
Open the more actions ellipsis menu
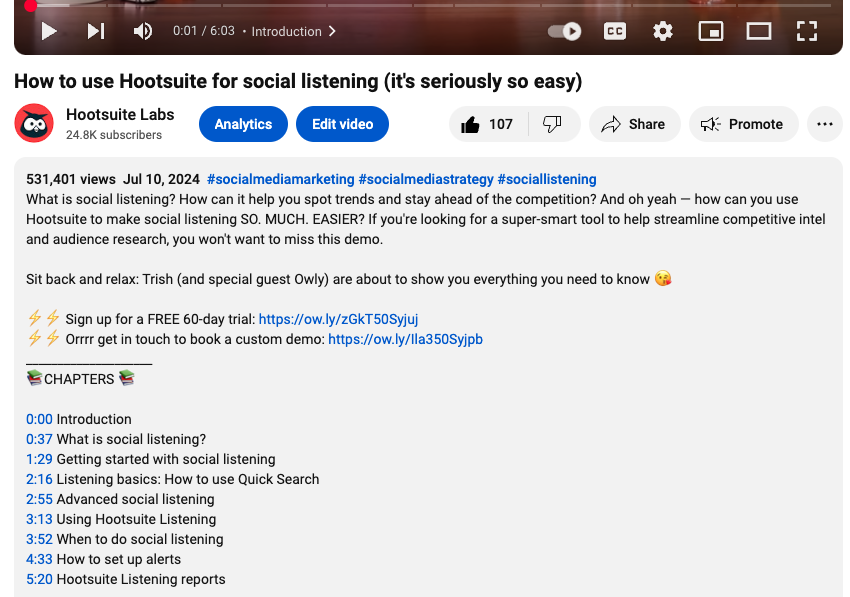pyautogui.click(x=824, y=124)
